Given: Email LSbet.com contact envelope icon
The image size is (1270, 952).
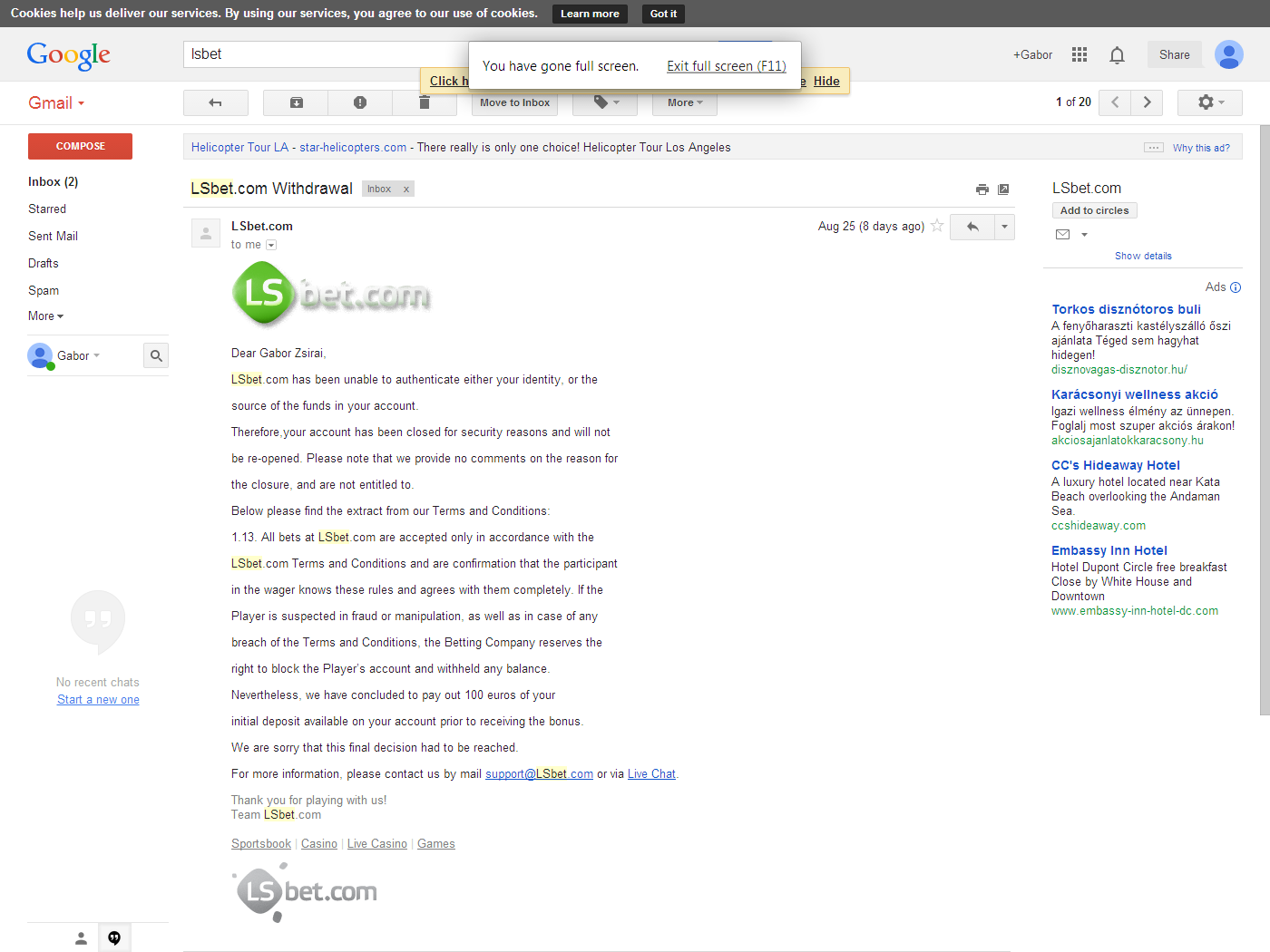Looking at the screenshot, I should 1063,234.
